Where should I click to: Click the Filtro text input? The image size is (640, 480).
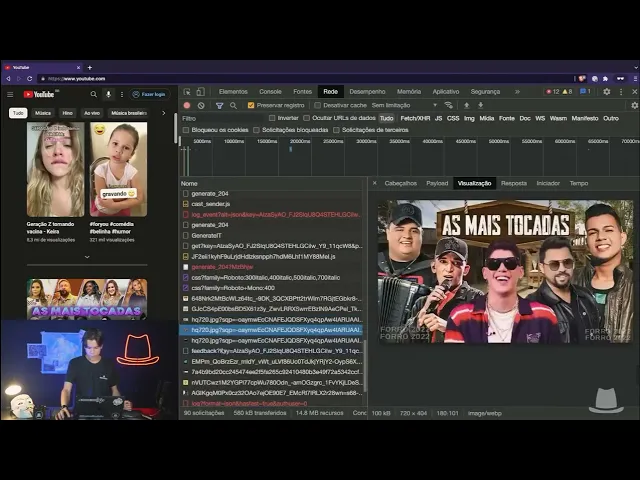(222, 118)
